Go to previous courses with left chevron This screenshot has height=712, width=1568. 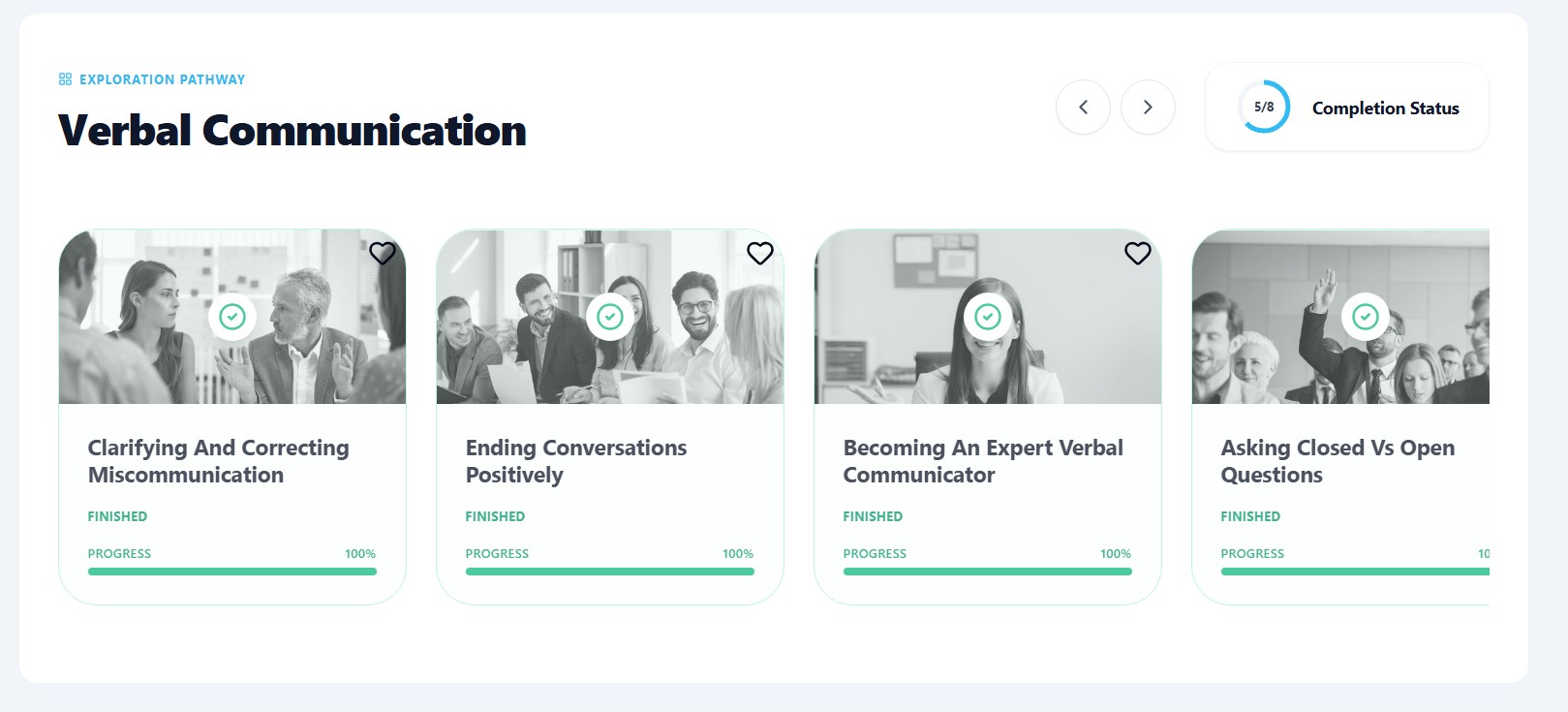click(1083, 108)
